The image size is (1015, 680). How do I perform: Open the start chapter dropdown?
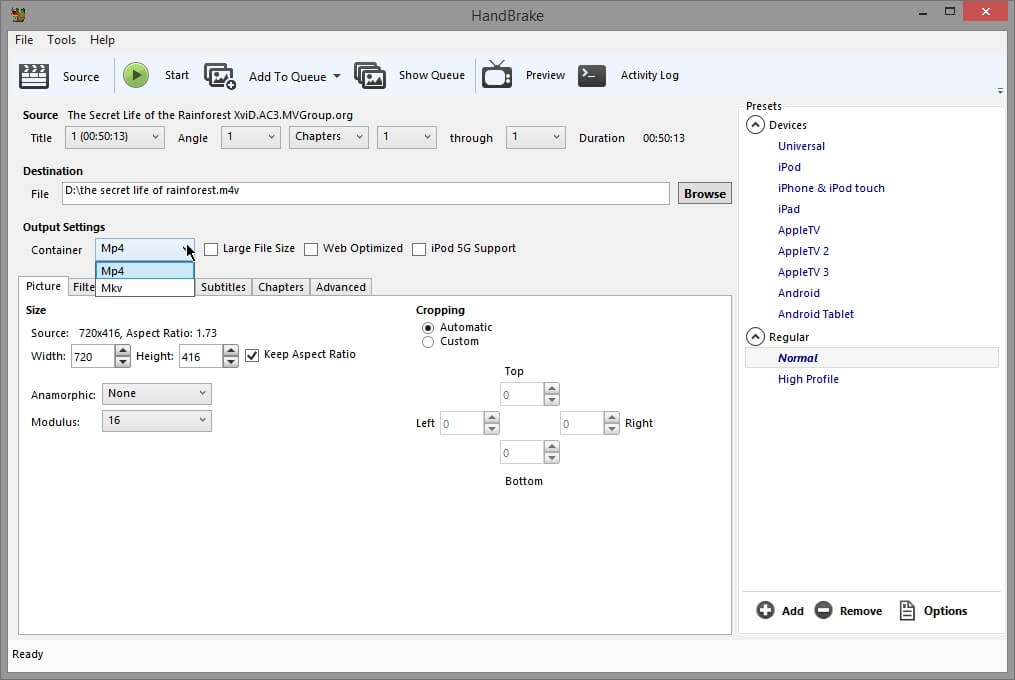[407, 137]
